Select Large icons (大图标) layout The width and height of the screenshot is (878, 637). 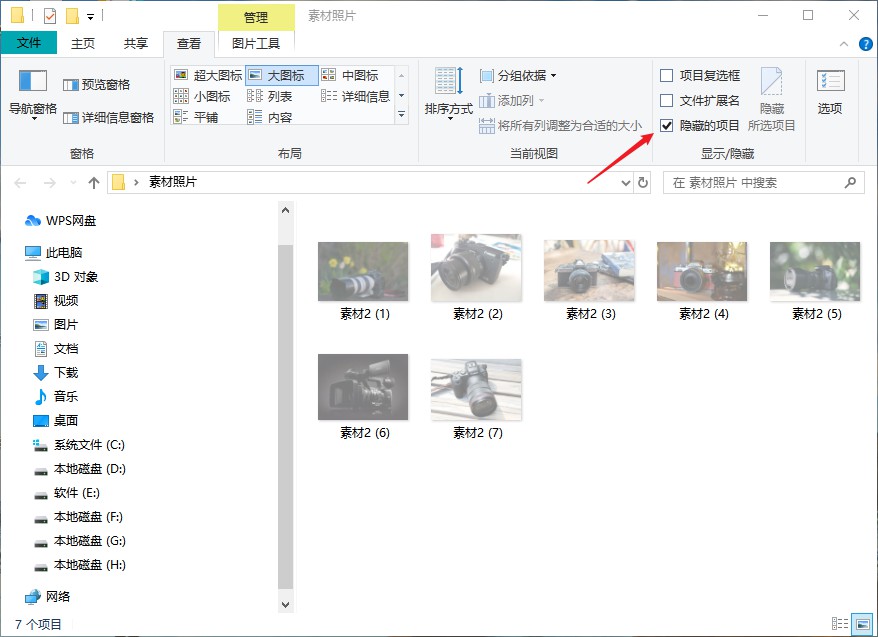(x=282, y=75)
